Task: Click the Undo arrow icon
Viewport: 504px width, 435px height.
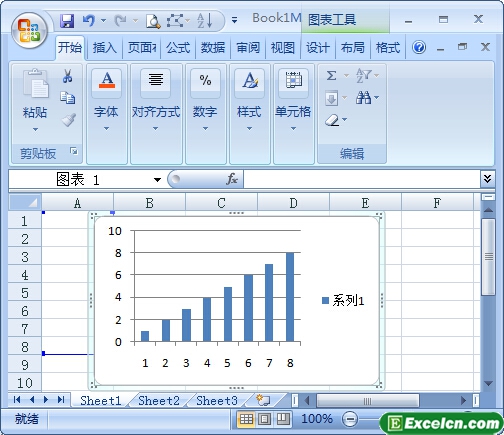Action: tap(89, 21)
